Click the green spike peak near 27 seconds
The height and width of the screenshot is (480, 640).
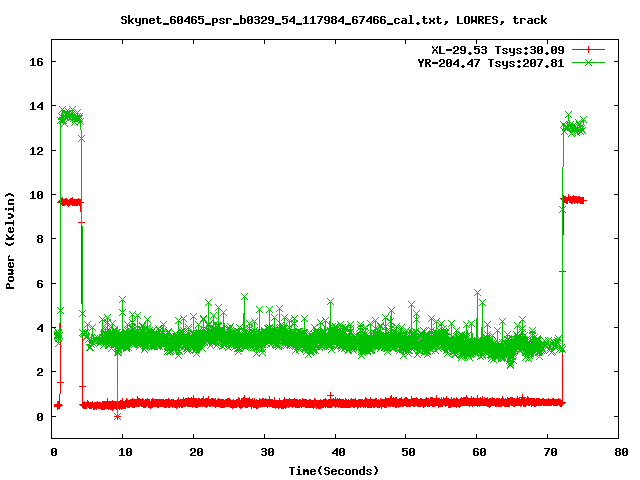(244, 297)
